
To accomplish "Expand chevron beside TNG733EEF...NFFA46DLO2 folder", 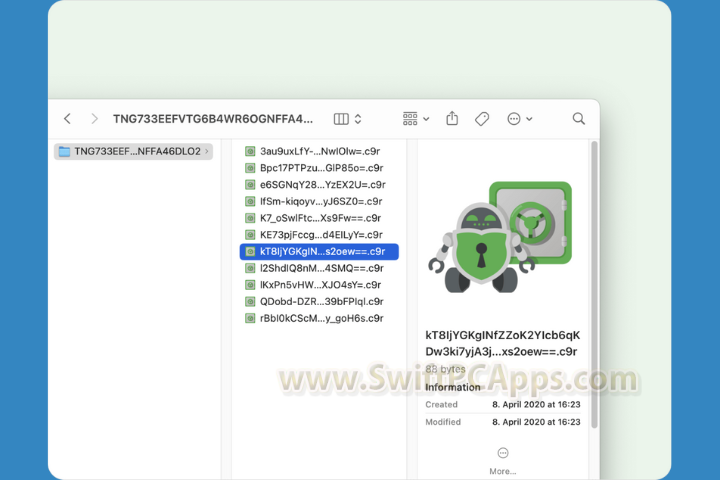I will pos(207,151).
